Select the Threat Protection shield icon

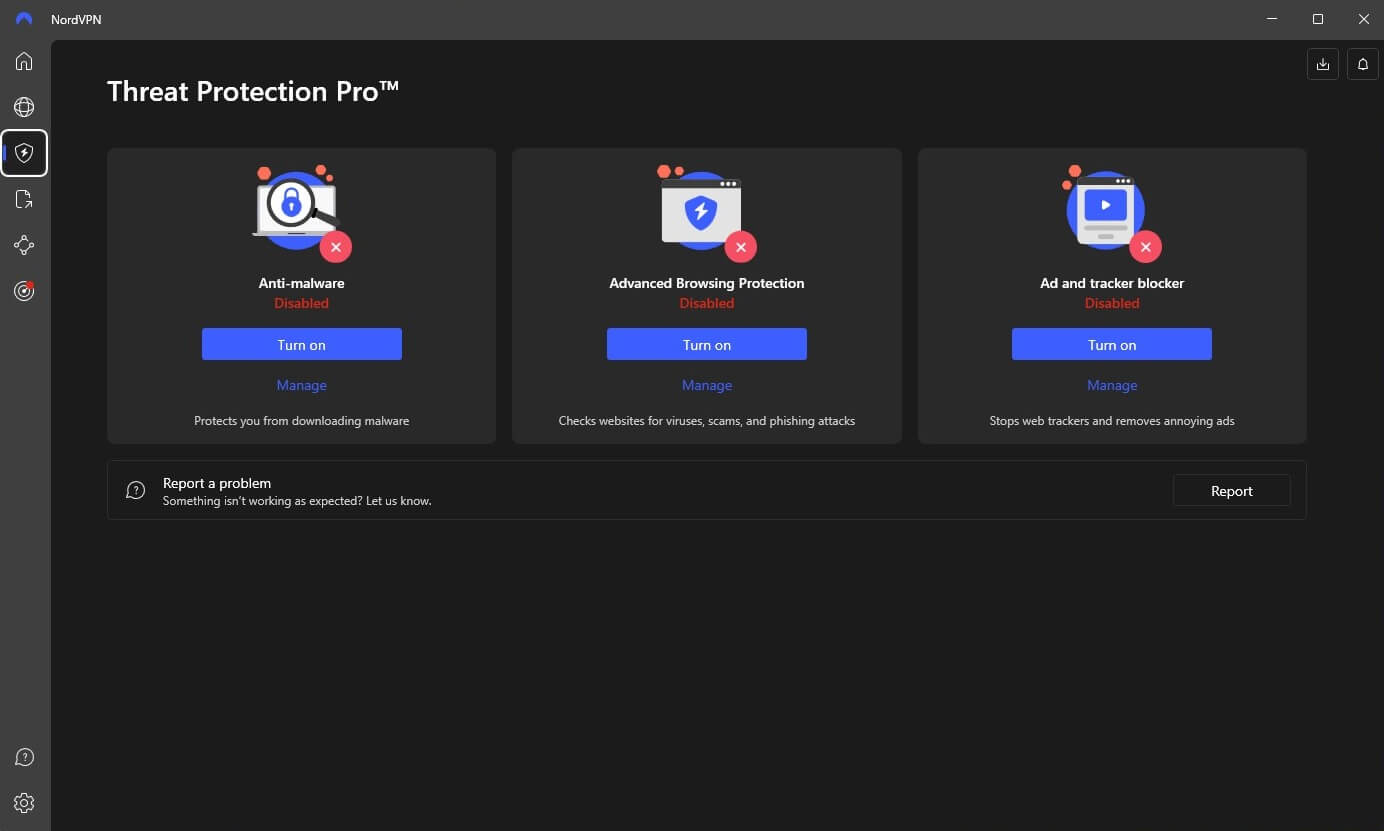[x=24, y=153]
